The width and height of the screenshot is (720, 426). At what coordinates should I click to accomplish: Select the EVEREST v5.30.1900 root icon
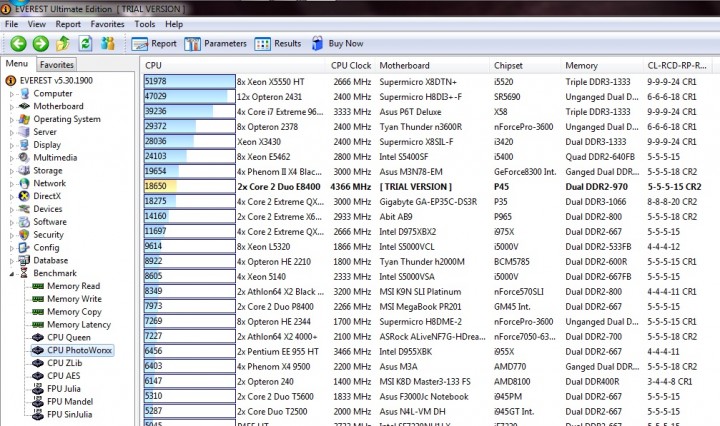[11, 81]
